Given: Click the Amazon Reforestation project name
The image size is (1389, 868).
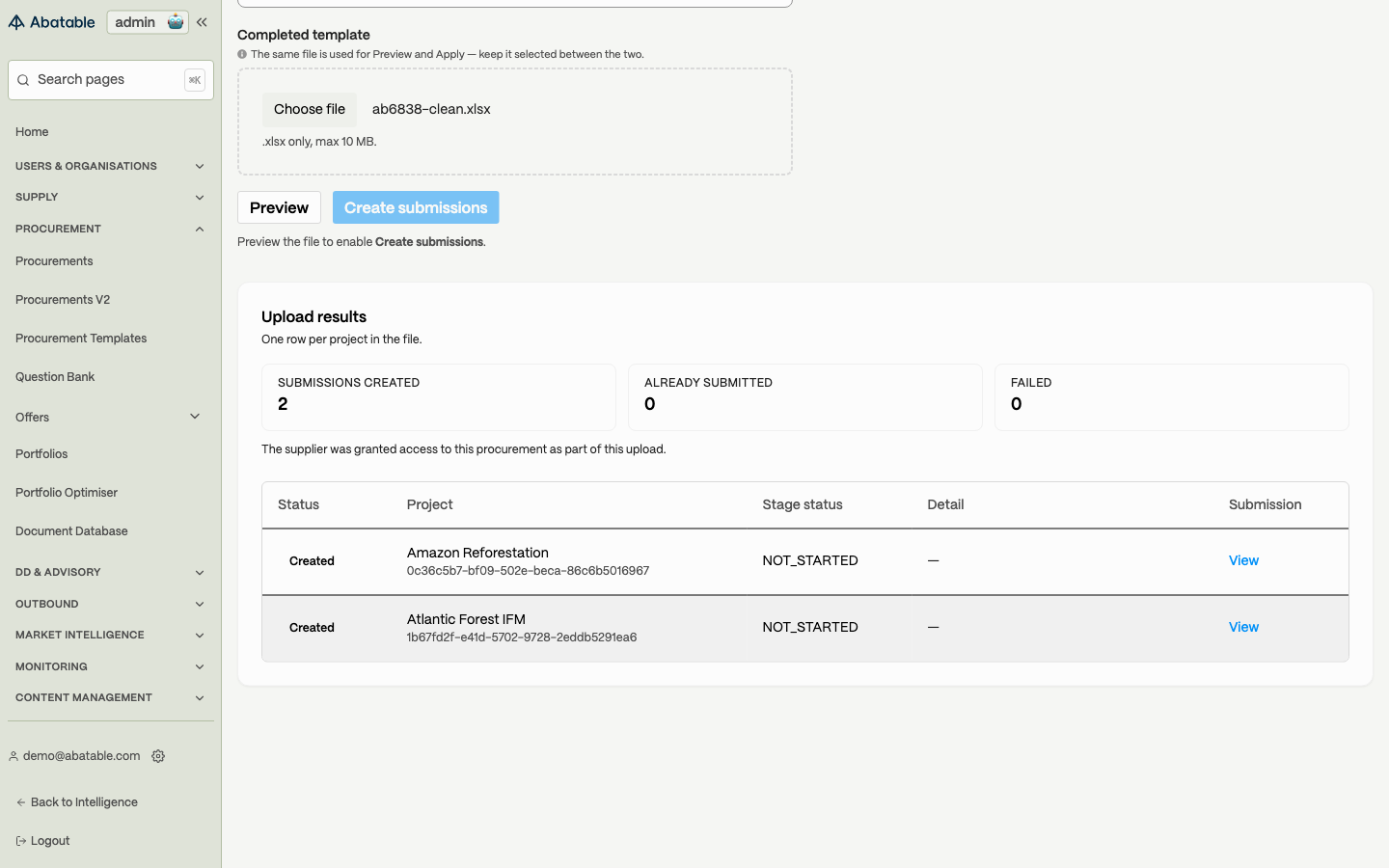Looking at the screenshot, I should point(477,553).
